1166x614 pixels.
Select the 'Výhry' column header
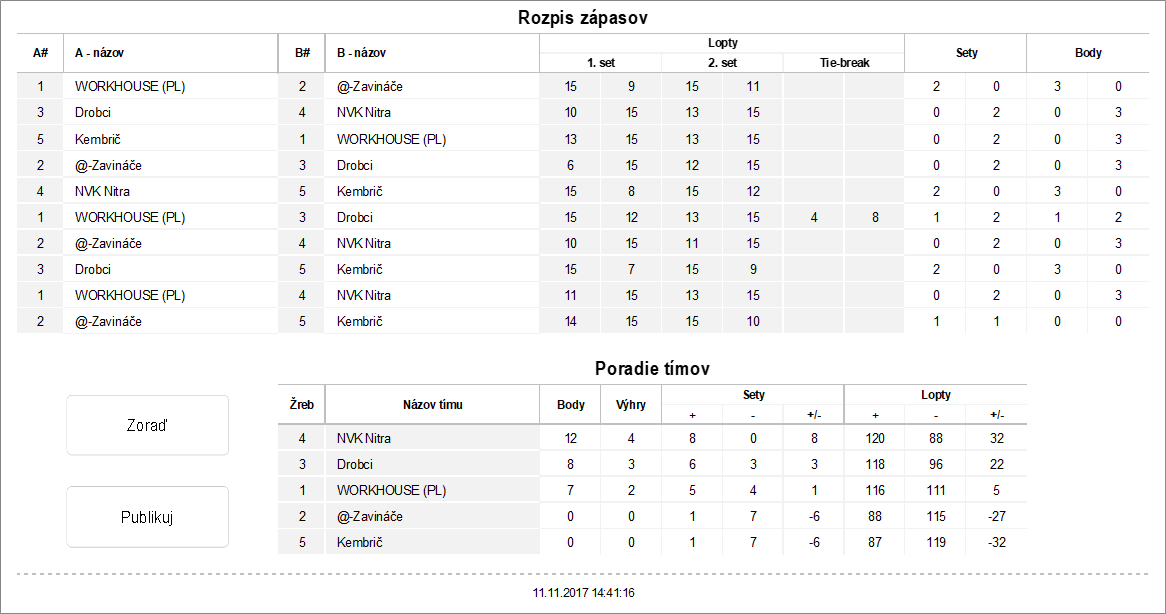tap(631, 405)
